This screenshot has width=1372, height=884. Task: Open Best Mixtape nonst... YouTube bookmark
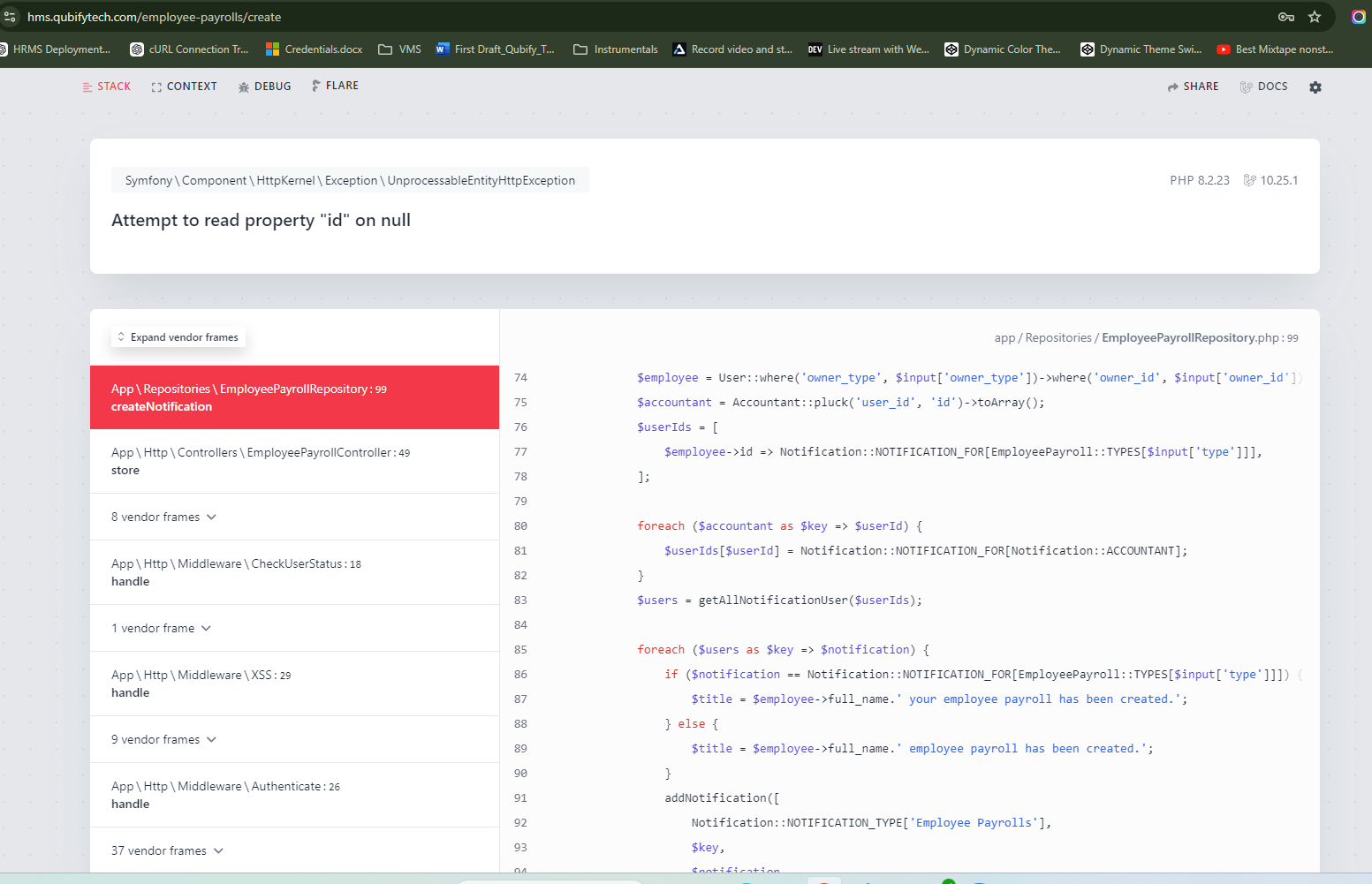click(1275, 49)
